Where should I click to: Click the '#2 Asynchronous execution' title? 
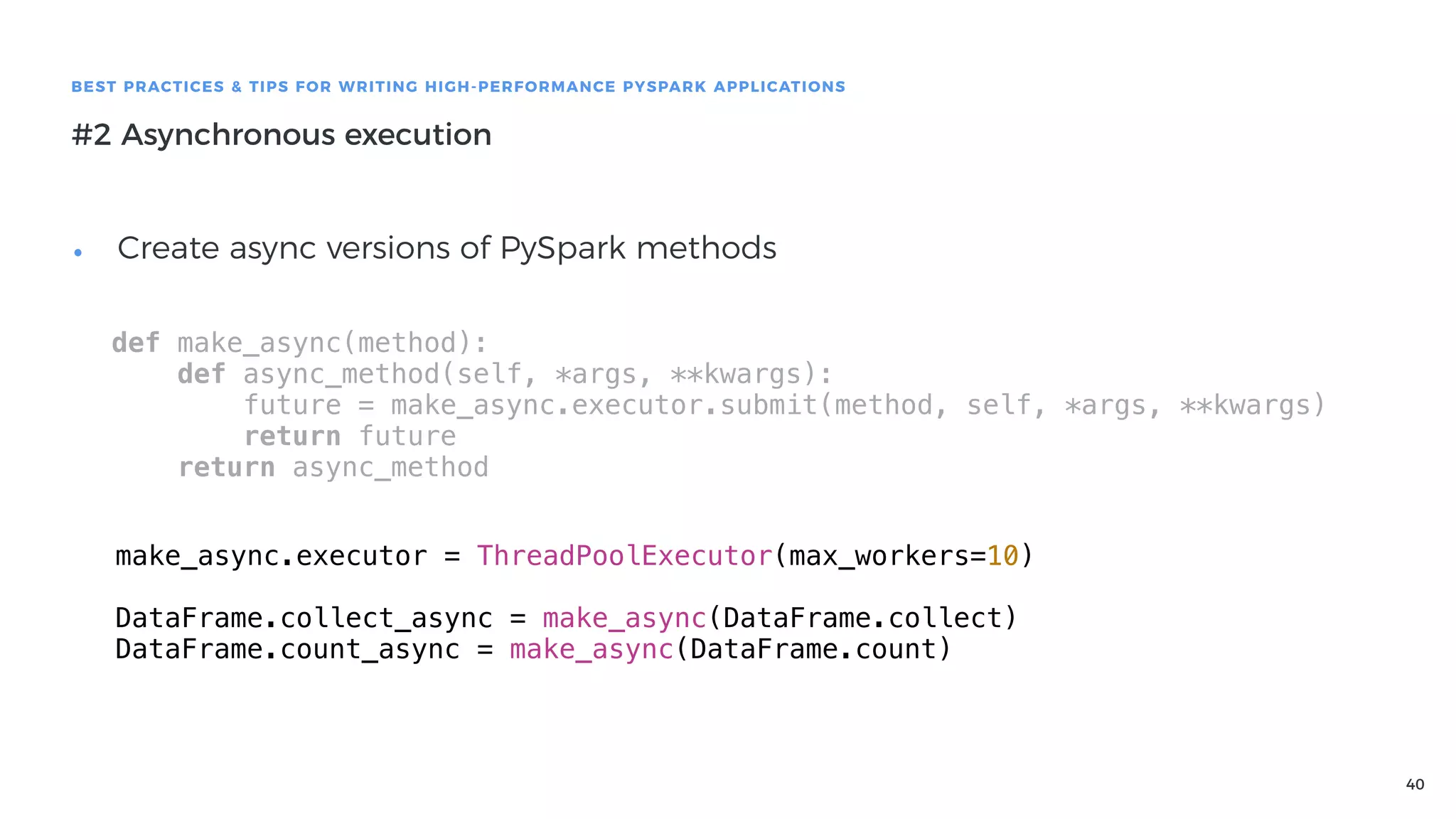282,134
